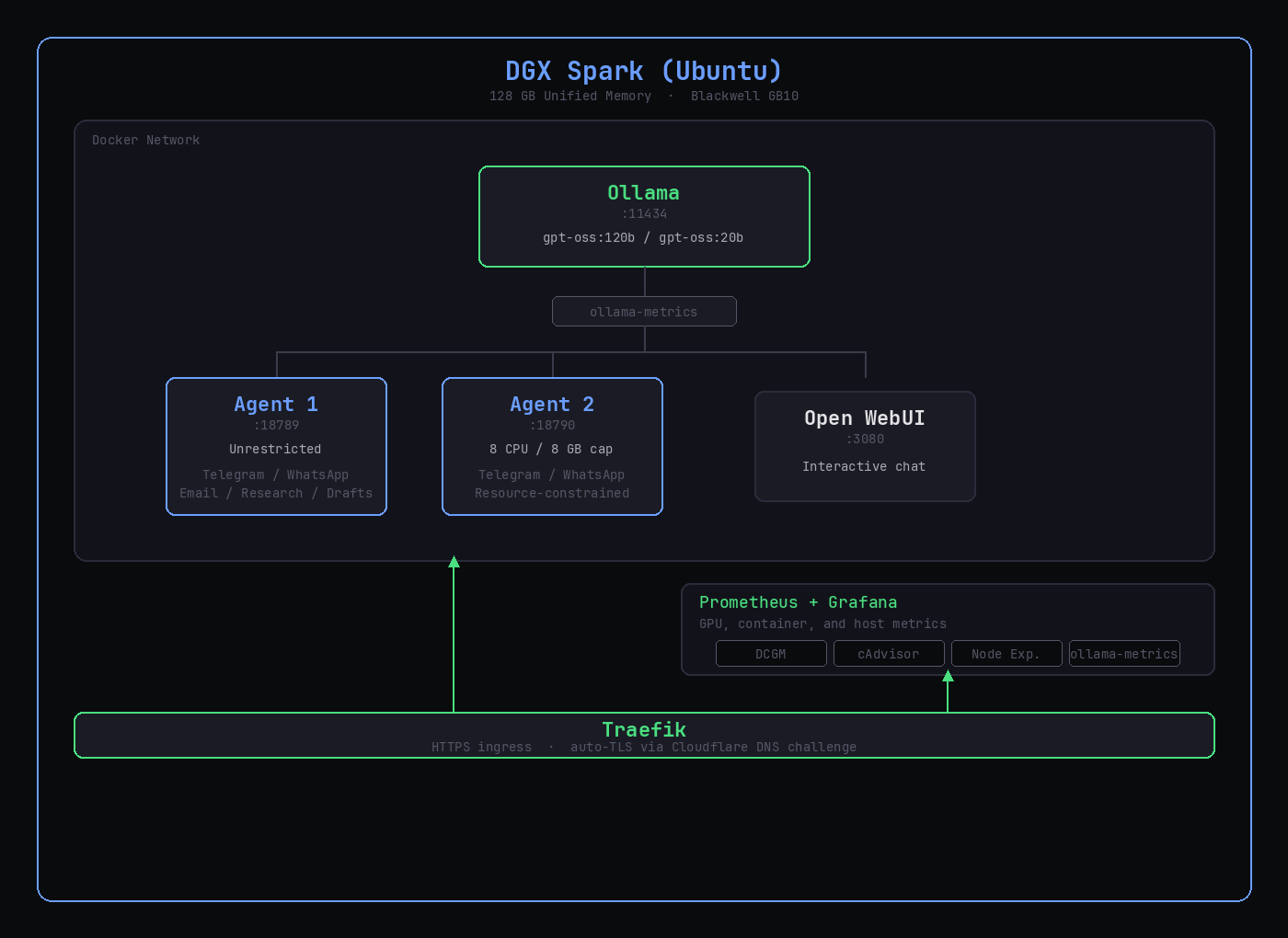Viewport: 1288px width, 938px height.
Task: Collapse the Prometheus + Grafana panel
Action: click(x=799, y=602)
